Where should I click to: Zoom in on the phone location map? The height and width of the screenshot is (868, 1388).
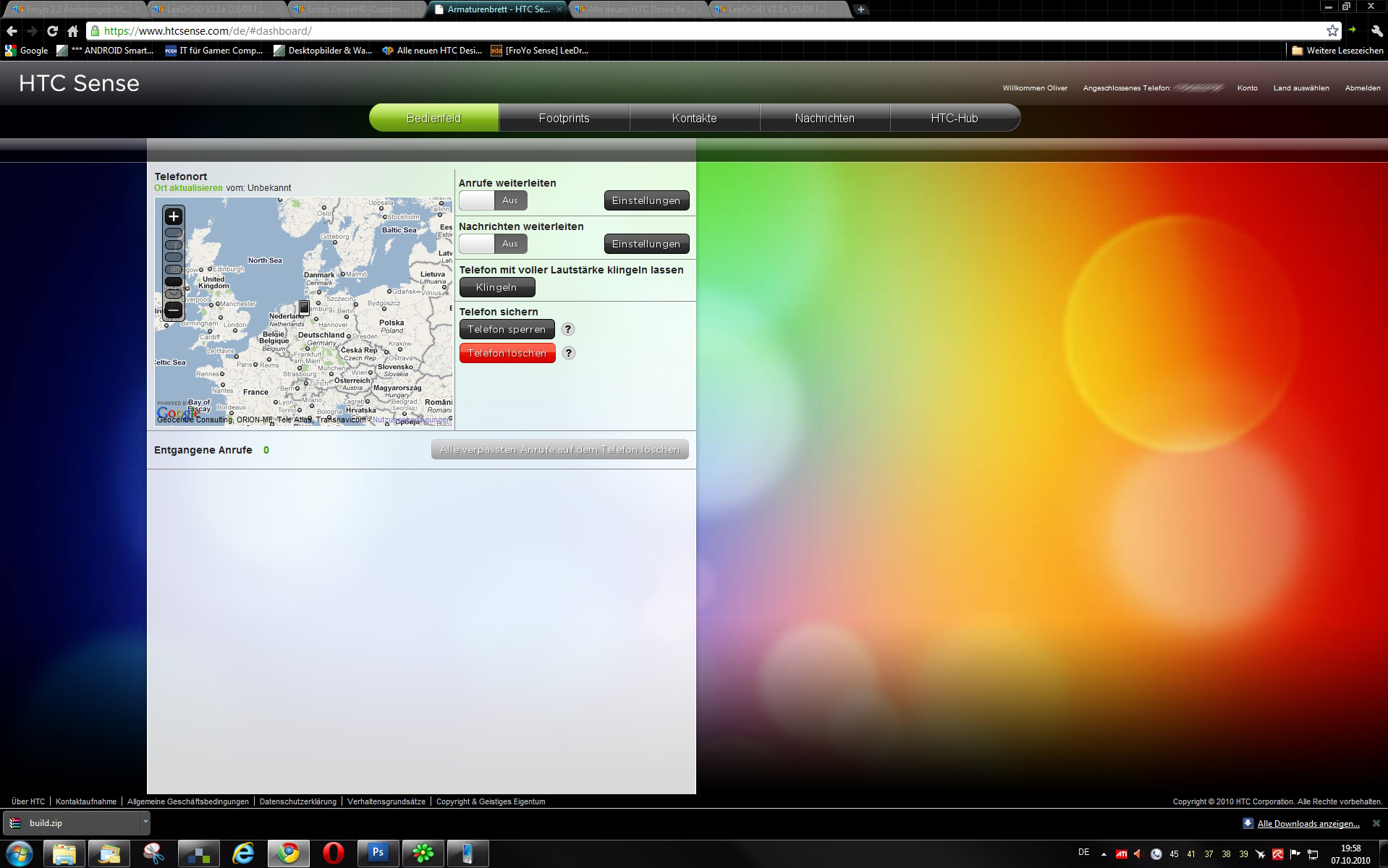[x=174, y=216]
